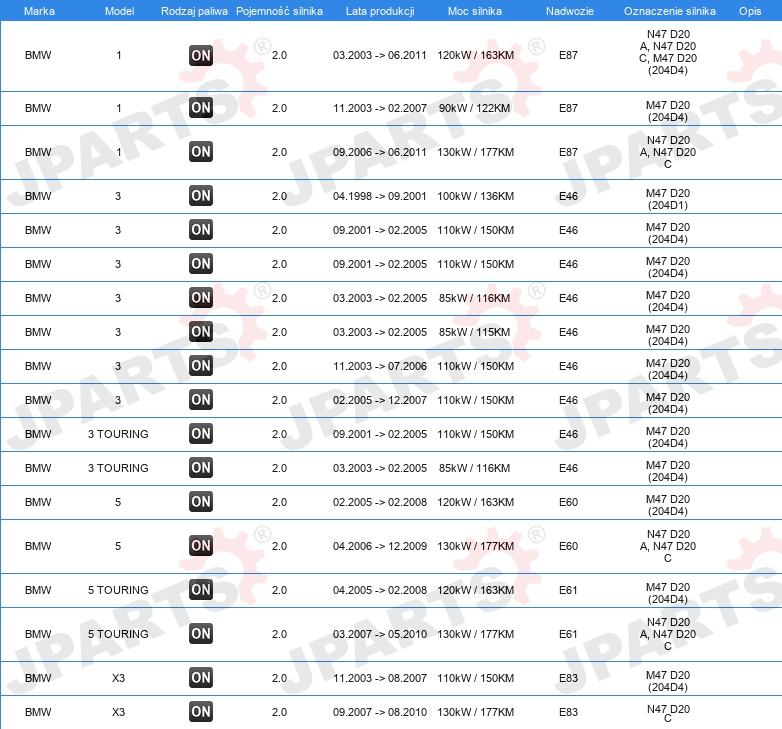Click the Model column header

click(x=119, y=11)
